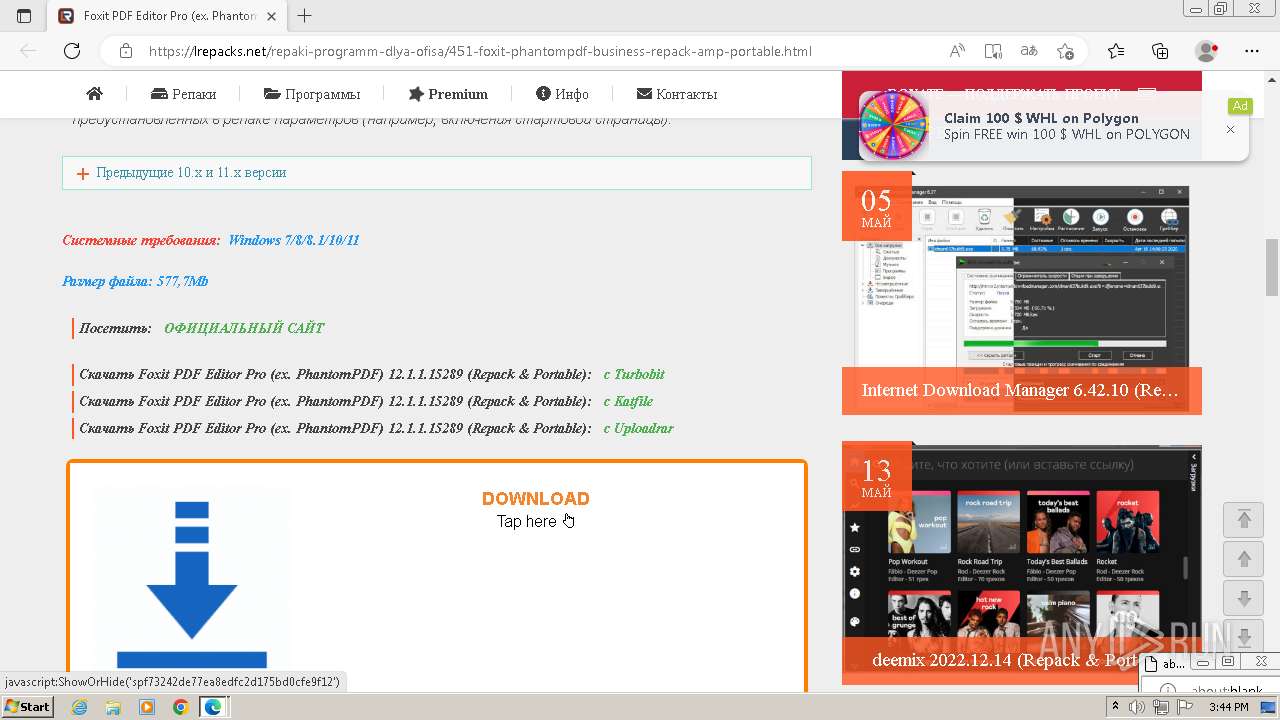Click the single up arrow page button

[x=1244, y=558]
